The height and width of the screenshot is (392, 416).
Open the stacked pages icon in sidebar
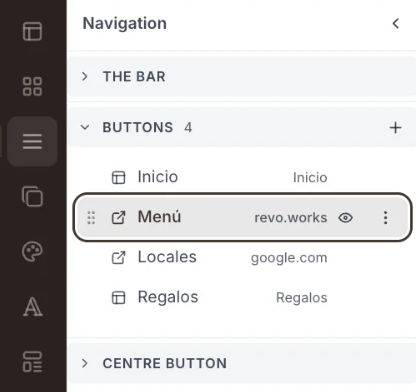point(32,196)
